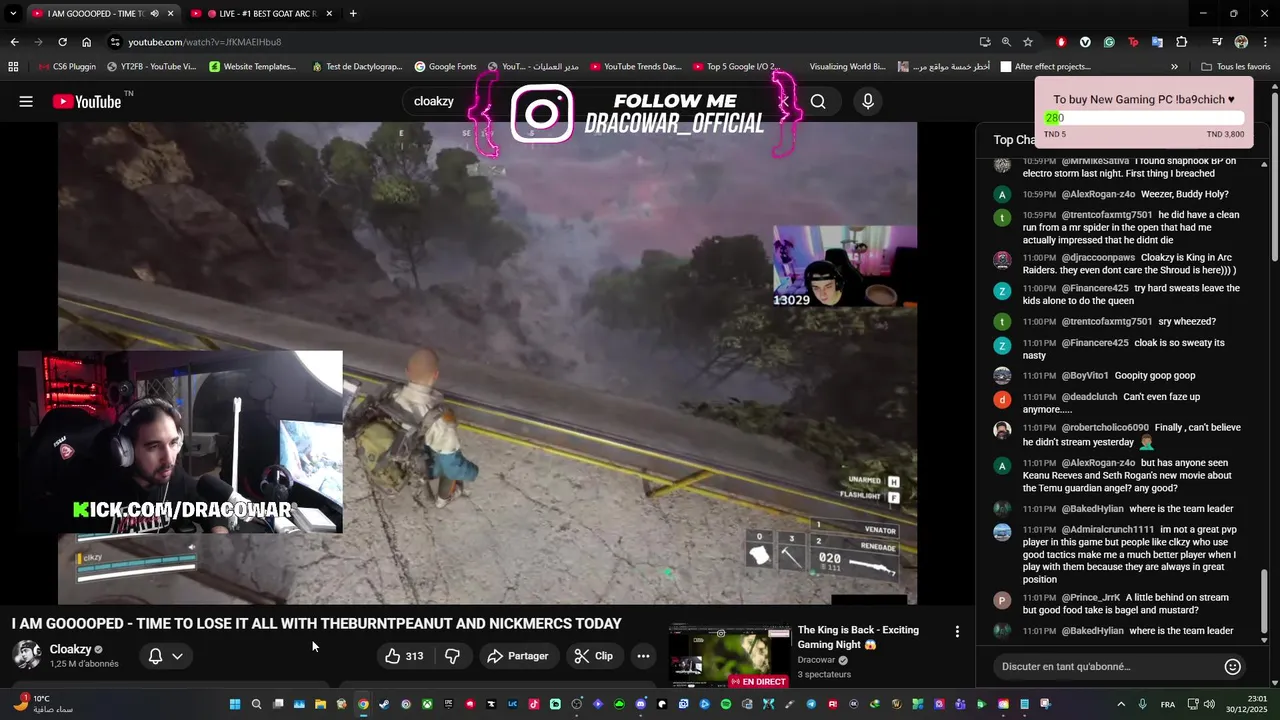Click the Clip button
Image resolution: width=1280 pixels, height=720 pixels.
[x=594, y=656]
